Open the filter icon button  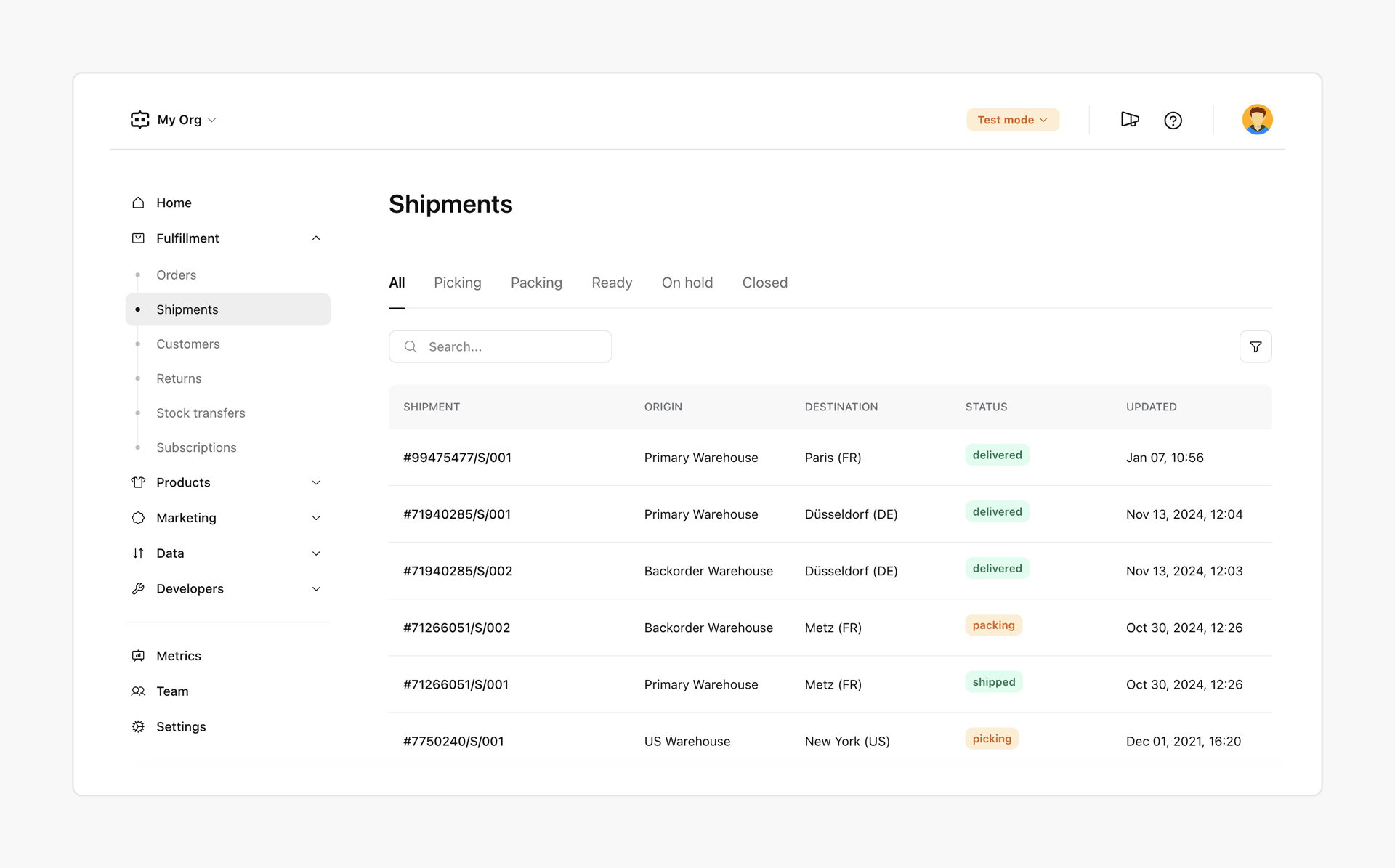pyautogui.click(x=1255, y=346)
